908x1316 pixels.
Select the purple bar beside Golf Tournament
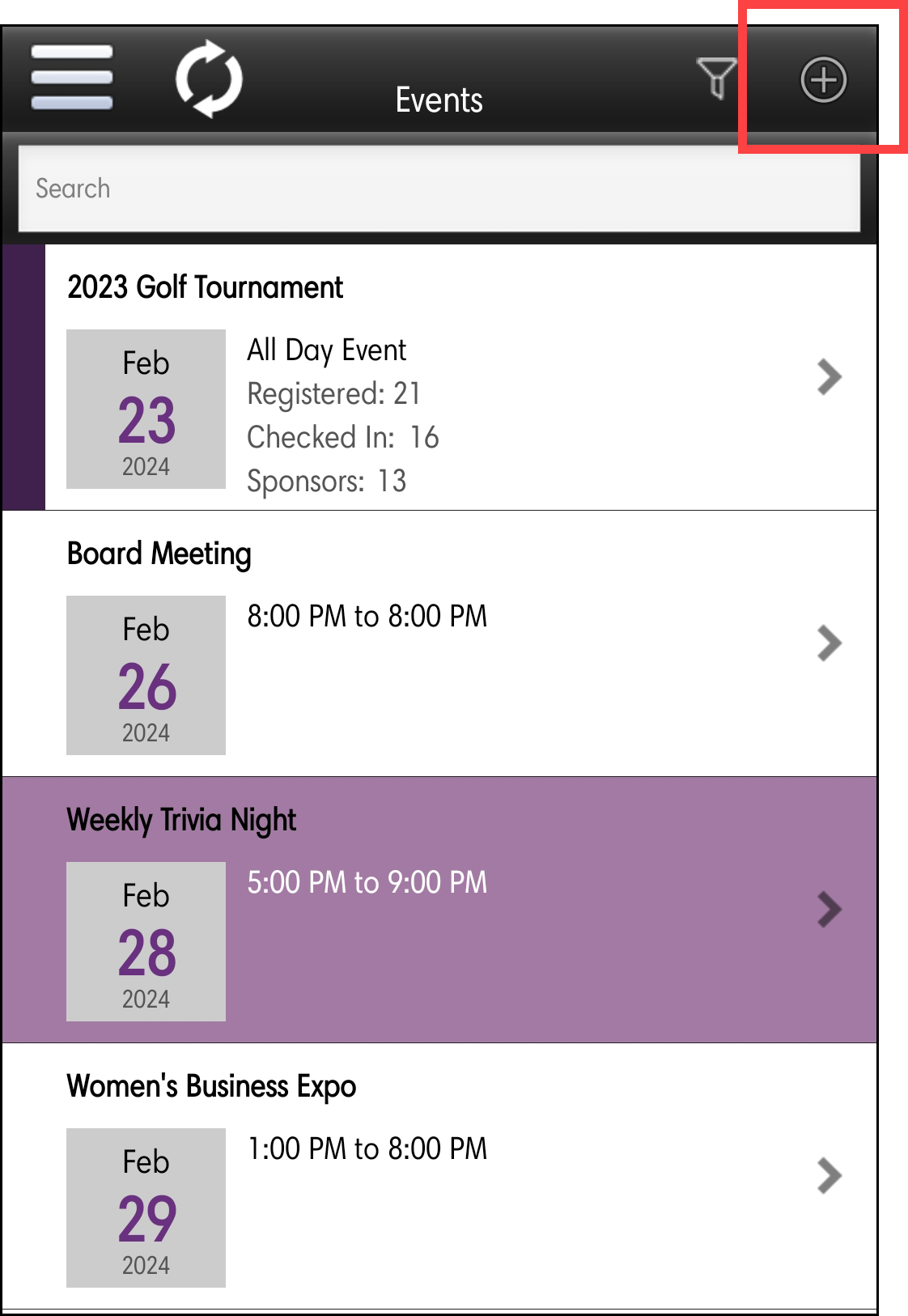tap(23, 377)
